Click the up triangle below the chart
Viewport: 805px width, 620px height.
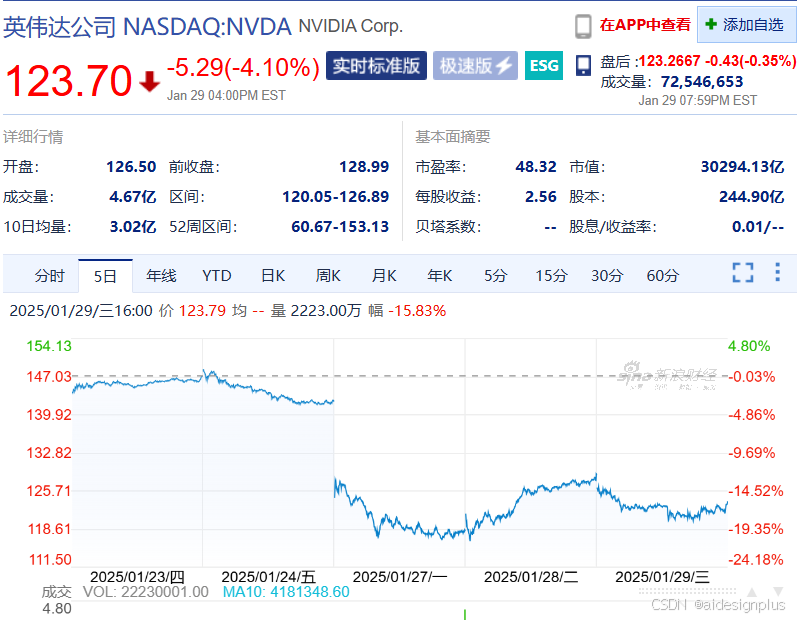click(x=752, y=592)
